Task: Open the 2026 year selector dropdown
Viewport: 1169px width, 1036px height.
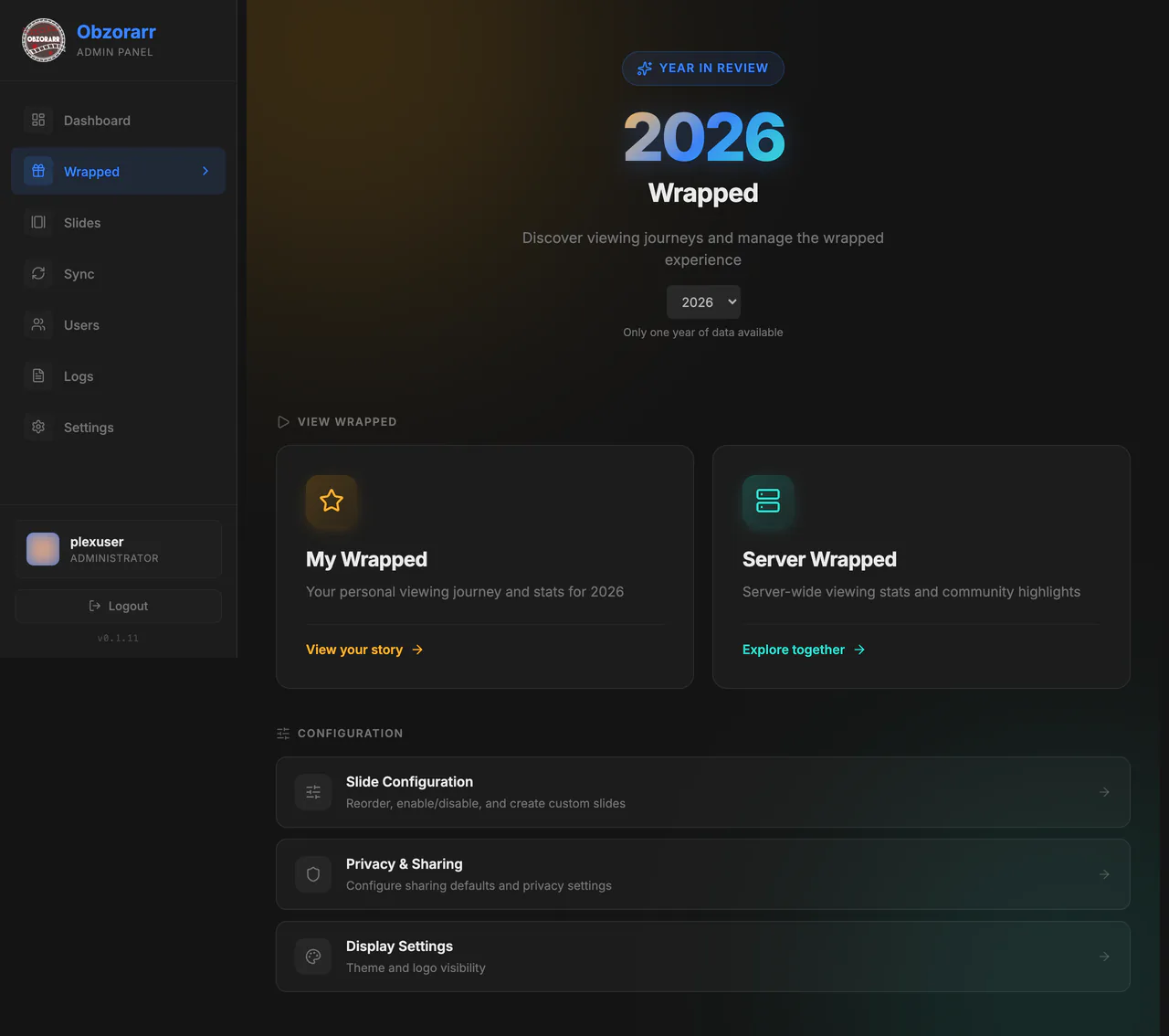Action: coord(703,302)
